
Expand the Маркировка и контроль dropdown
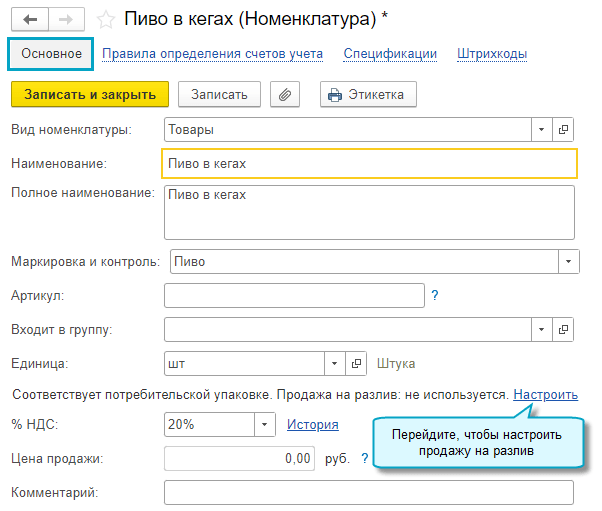[568, 261]
